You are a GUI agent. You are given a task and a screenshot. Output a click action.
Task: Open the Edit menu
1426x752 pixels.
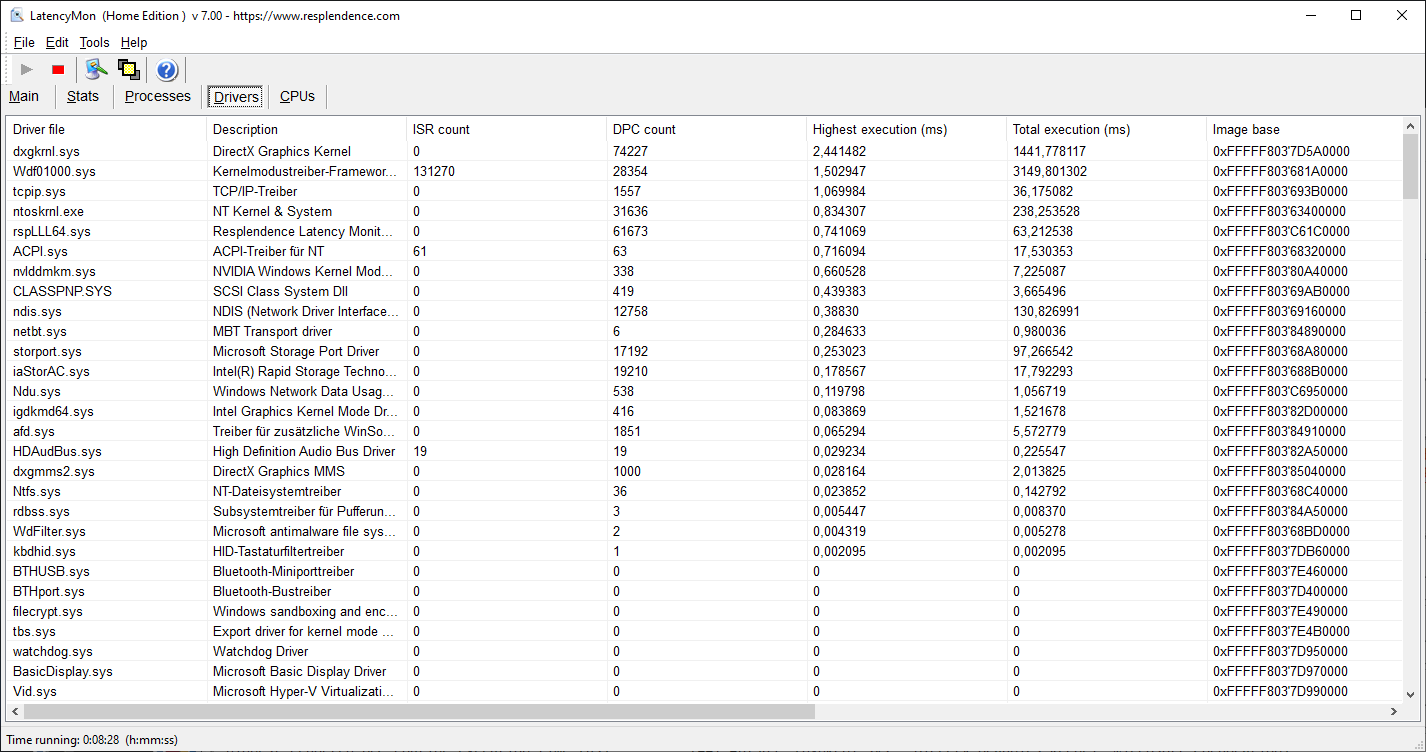(57, 42)
